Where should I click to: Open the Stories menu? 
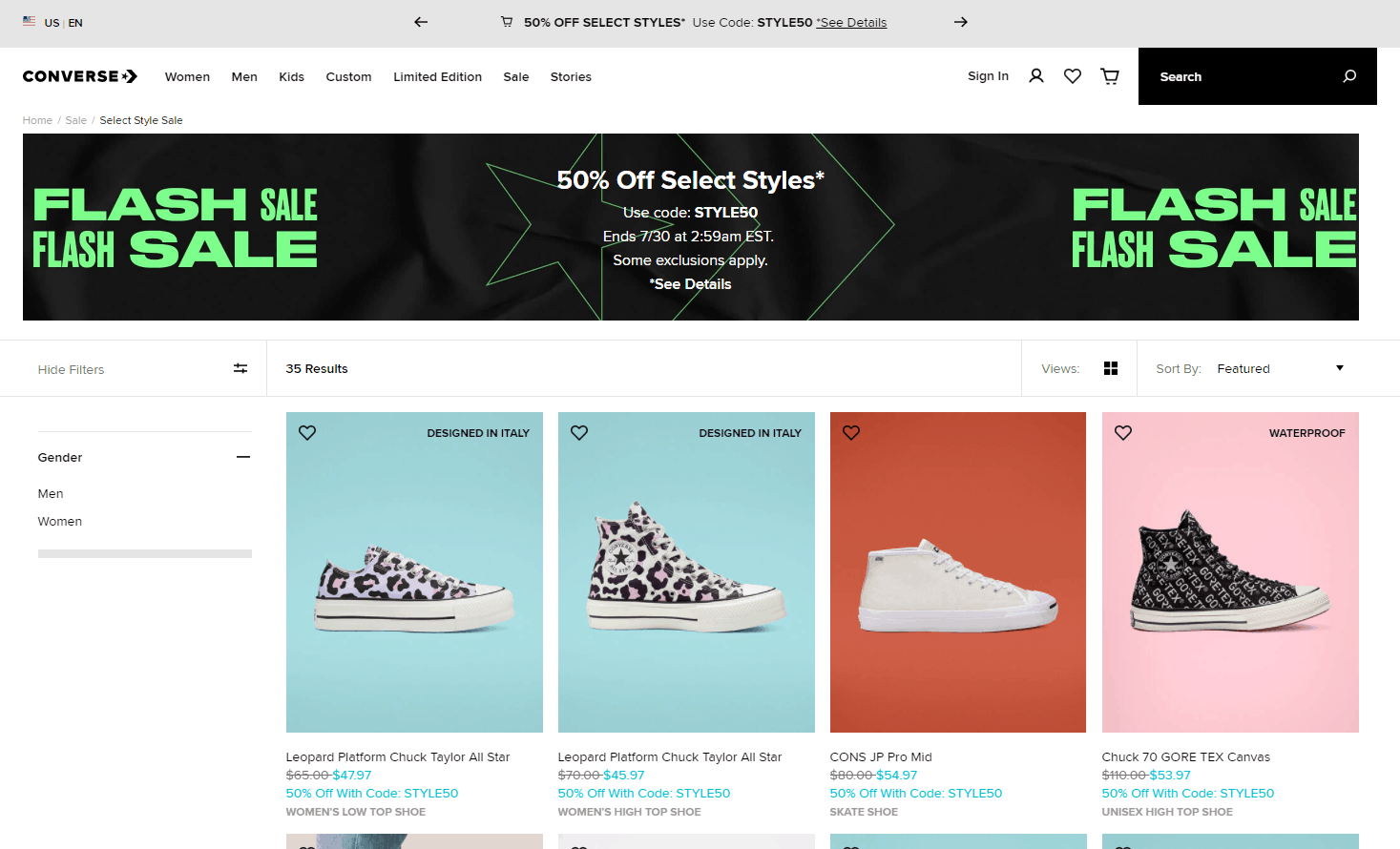coord(571,76)
